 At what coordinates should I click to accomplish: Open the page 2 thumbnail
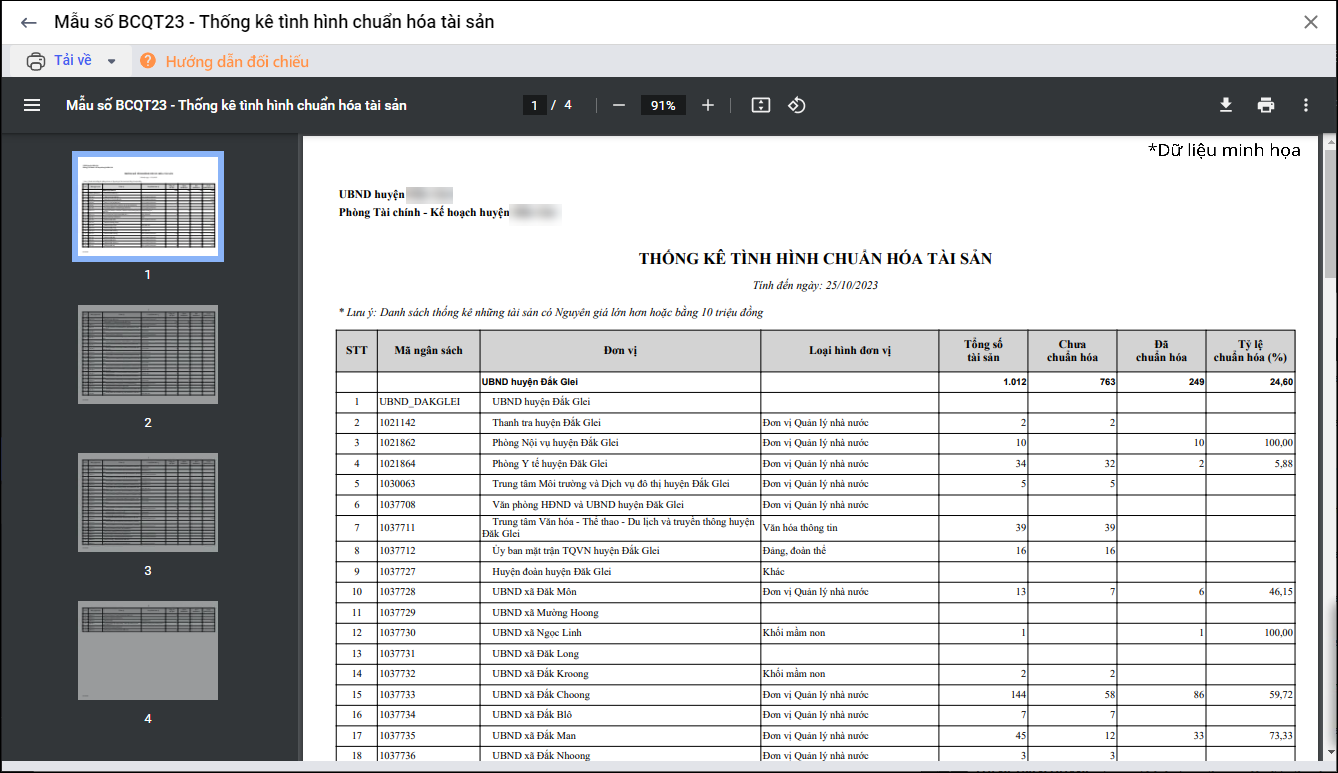tap(148, 354)
